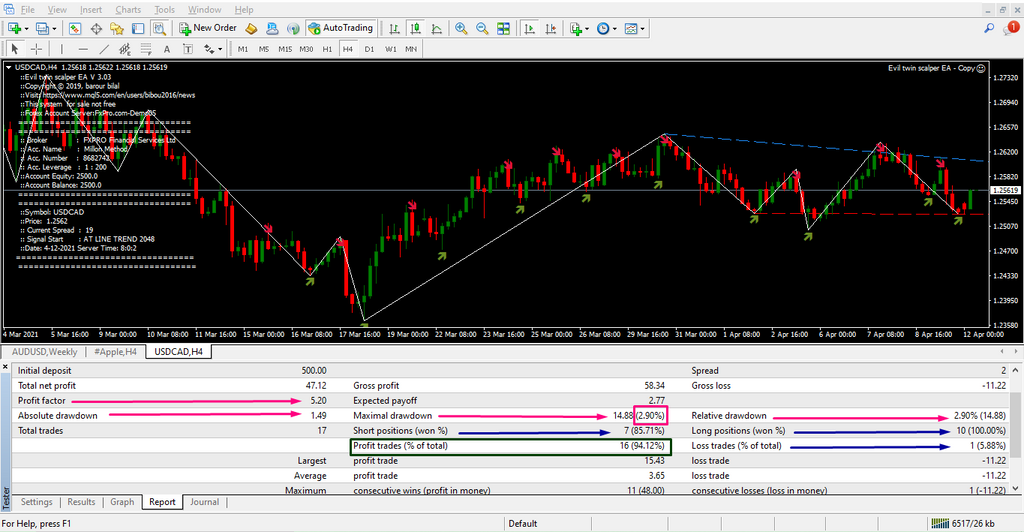Select the Equidistant Channel tool
The width and height of the screenshot is (1024, 532).
click(x=125, y=49)
